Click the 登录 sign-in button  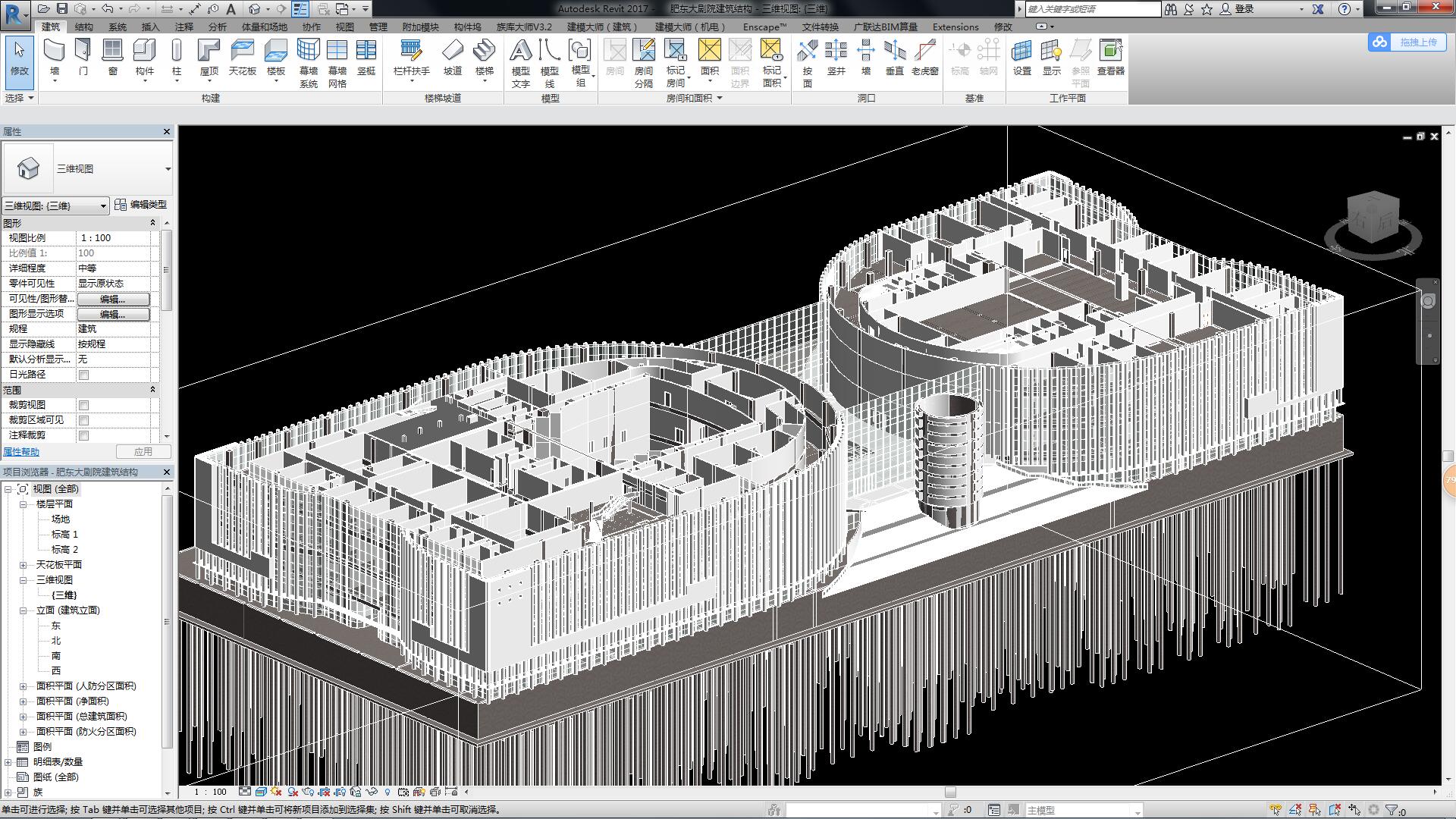[x=1236, y=9]
